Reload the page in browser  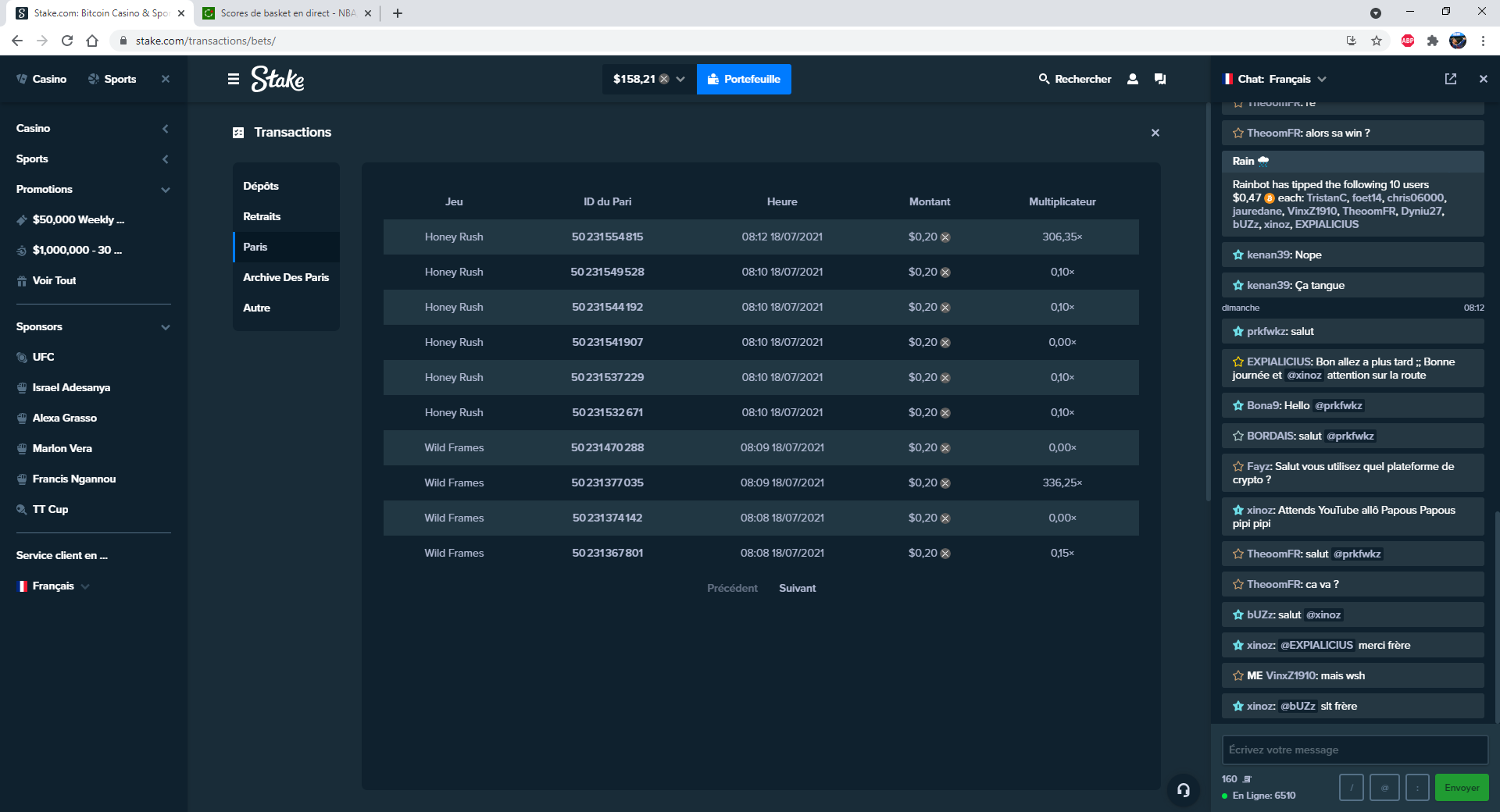pyautogui.click(x=67, y=41)
